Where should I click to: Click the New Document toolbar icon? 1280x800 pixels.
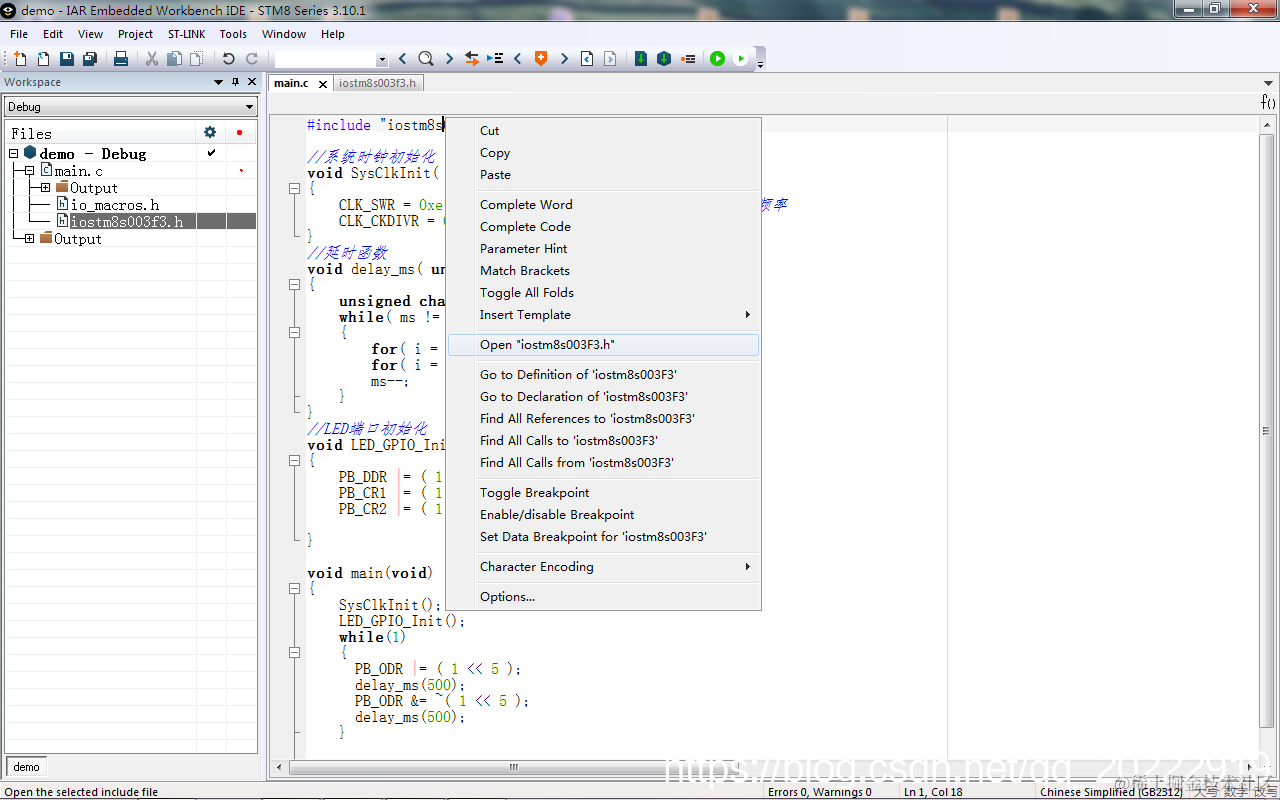tap(20, 59)
